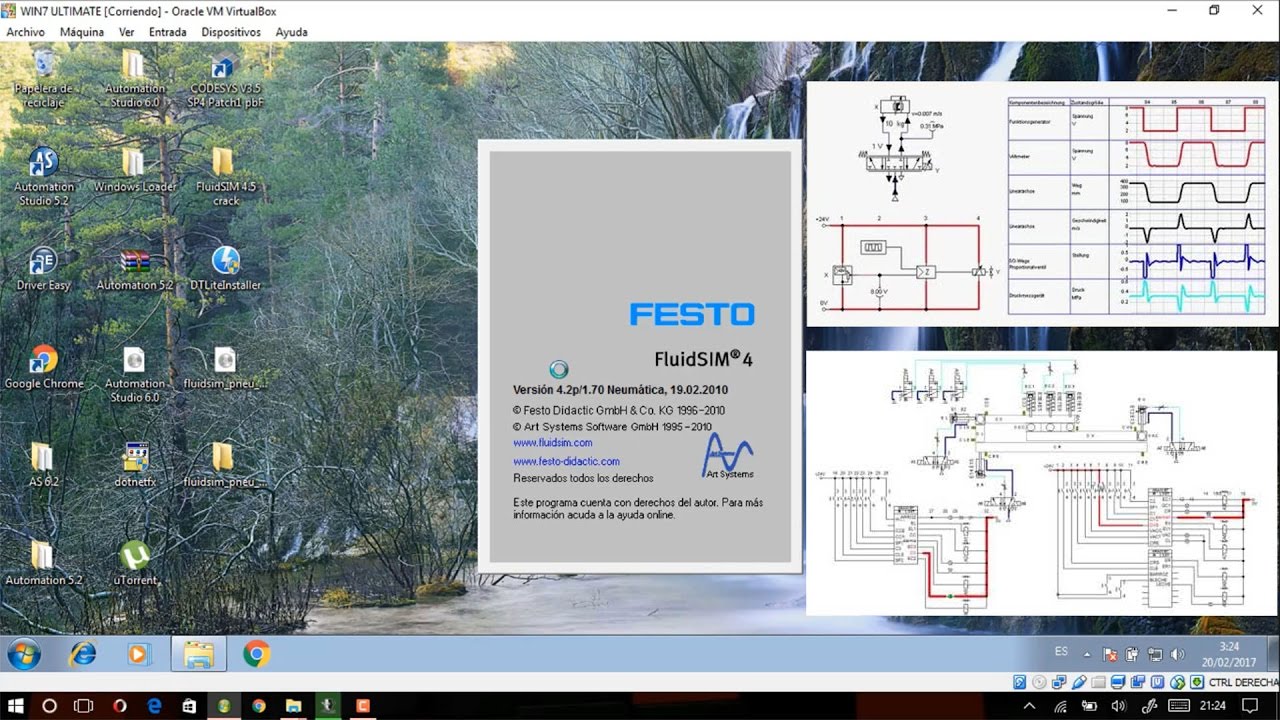Open the Entrada menu
Viewport: 1280px width, 720px height.
coord(168,32)
